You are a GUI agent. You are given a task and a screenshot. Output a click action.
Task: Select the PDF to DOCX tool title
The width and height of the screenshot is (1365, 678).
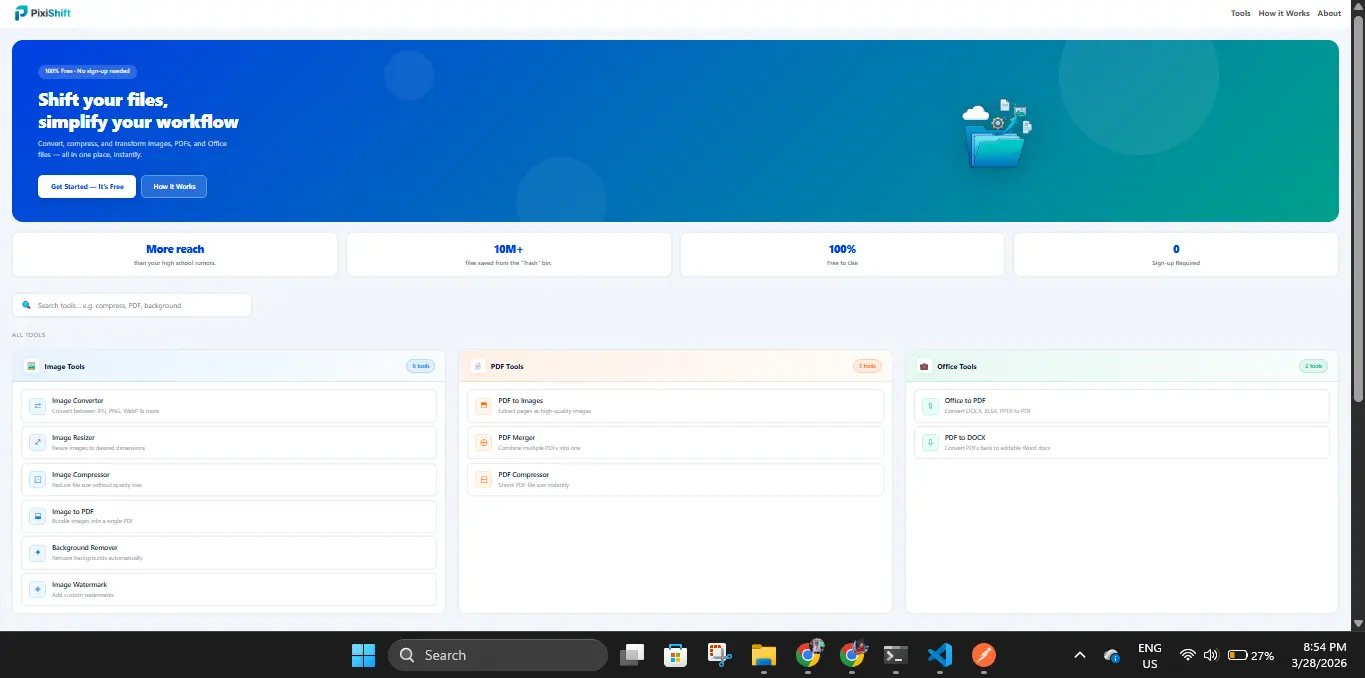click(x=965, y=438)
